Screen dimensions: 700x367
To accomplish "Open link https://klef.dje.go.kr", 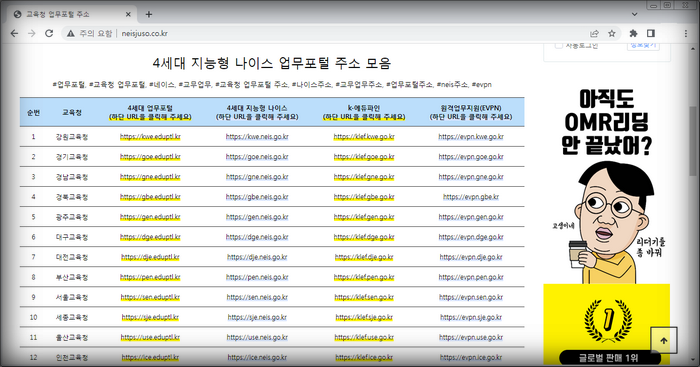I will (364, 257).
